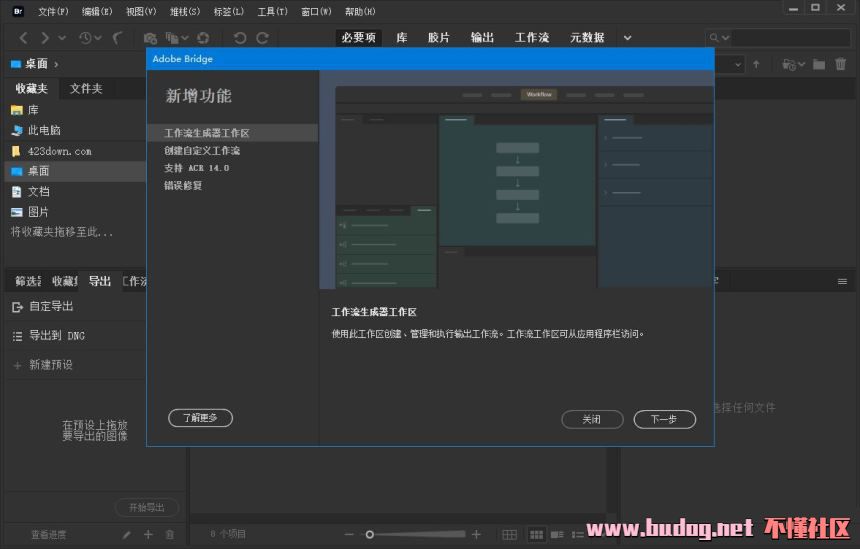Click the pencil edit icon in export panel
This screenshot has width=860, height=549.
127,535
